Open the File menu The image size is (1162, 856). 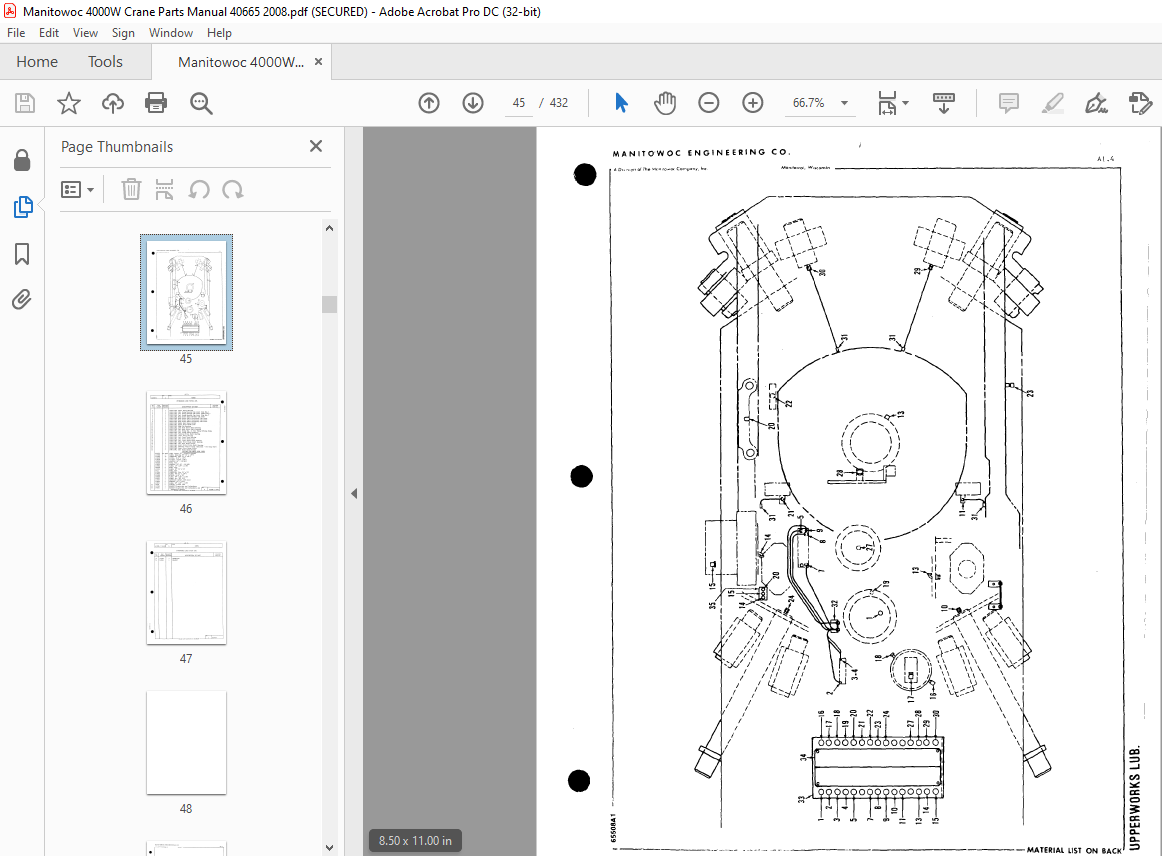(16, 33)
